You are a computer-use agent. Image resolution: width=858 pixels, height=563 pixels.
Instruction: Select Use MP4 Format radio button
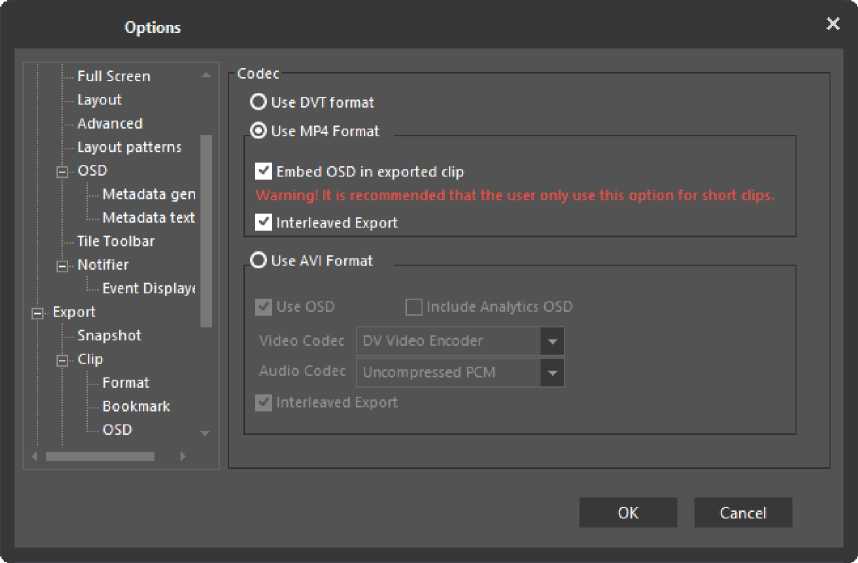pos(259,131)
